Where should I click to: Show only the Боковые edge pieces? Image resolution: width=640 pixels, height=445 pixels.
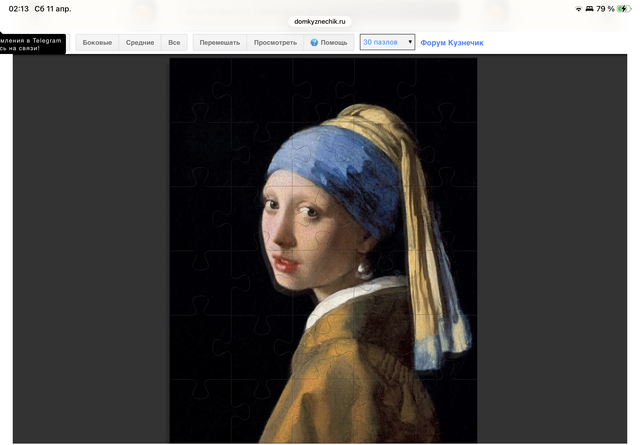97,43
